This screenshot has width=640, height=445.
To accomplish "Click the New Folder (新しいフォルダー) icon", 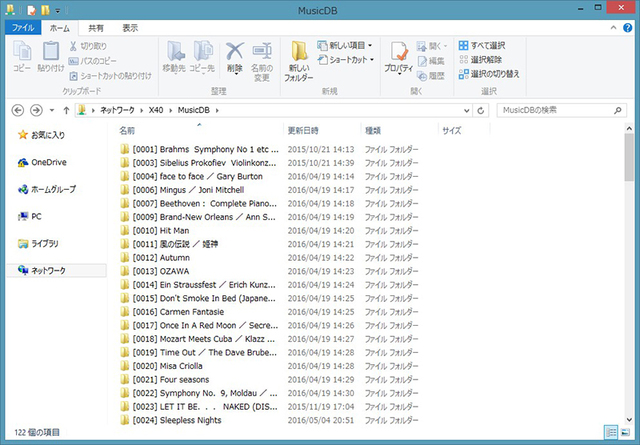I will coord(299,60).
